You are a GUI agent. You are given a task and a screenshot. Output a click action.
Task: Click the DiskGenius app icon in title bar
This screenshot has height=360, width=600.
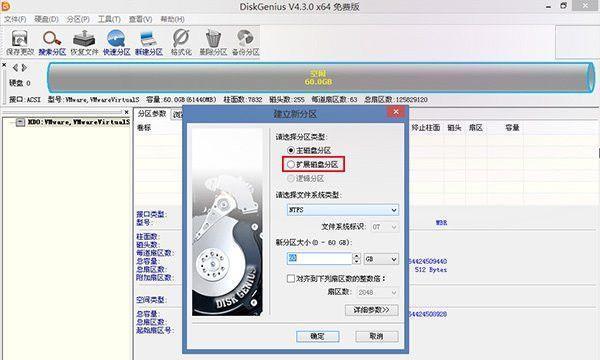pos(5,5)
